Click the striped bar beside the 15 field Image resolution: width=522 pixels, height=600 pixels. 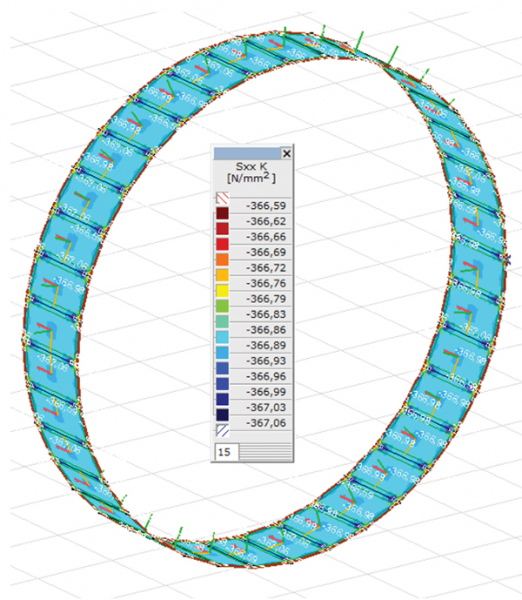[266, 452]
